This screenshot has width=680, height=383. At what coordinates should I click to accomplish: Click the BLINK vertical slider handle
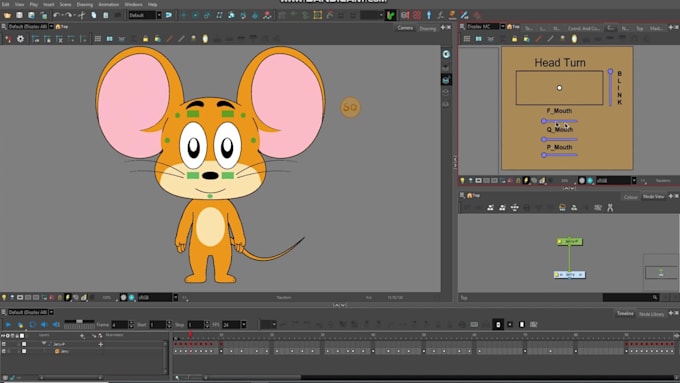coord(610,71)
